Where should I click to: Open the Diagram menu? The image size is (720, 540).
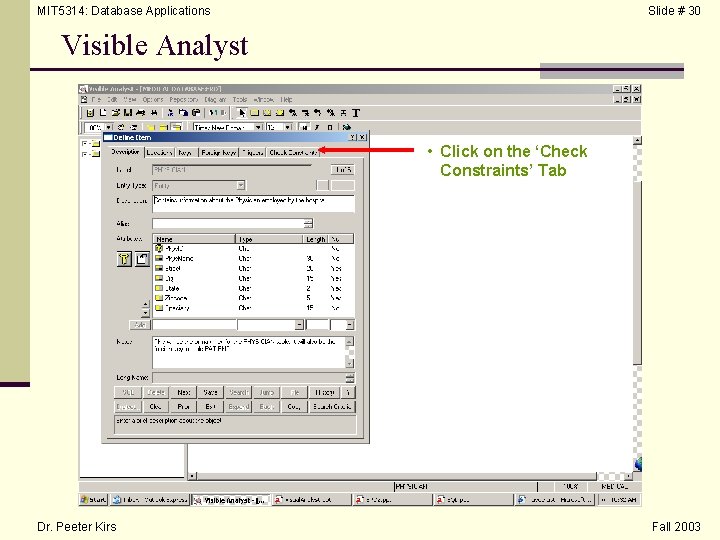[x=215, y=99]
